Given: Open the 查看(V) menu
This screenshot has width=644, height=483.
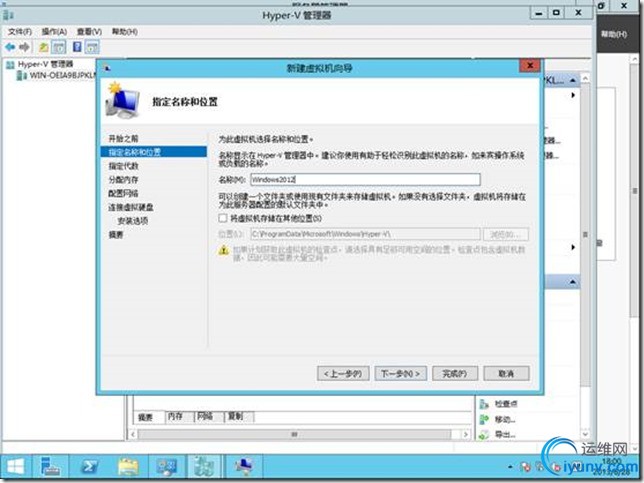Looking at the screenshot, I should click(x=89, y=32).
